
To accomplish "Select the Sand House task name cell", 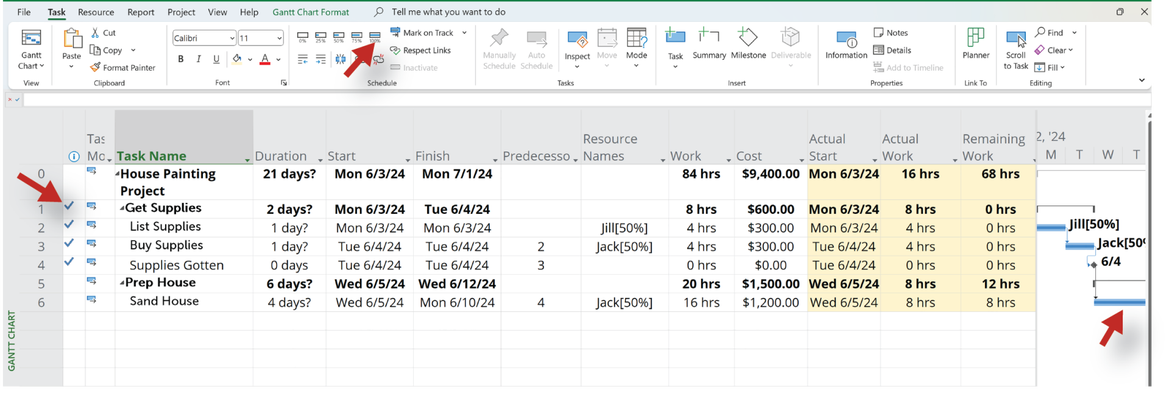I will point(184,301).
